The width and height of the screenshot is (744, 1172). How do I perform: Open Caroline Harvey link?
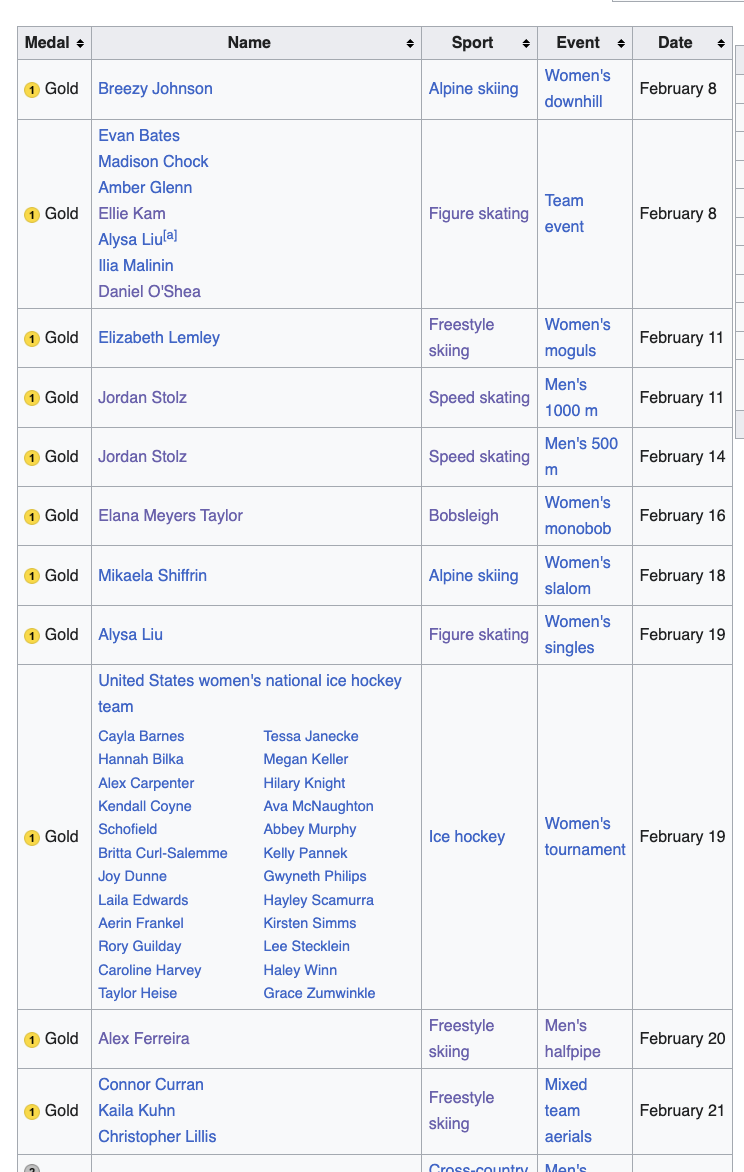pyautogui.click(x=150, y=970)
